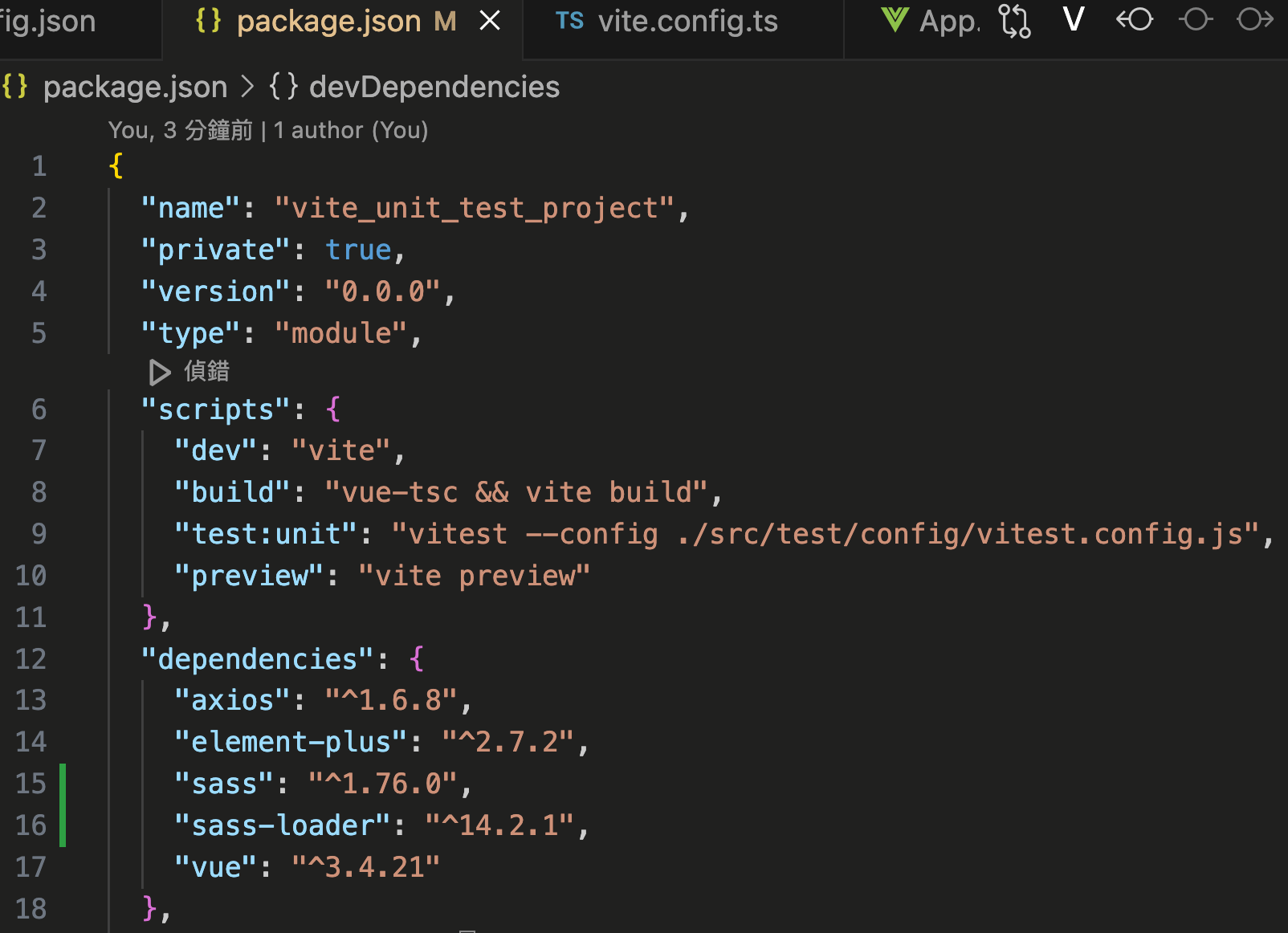Viewport: 1288px width, 933px height.
Task: Open previous revision with GitLens arrow
Action: [1135, 19]
